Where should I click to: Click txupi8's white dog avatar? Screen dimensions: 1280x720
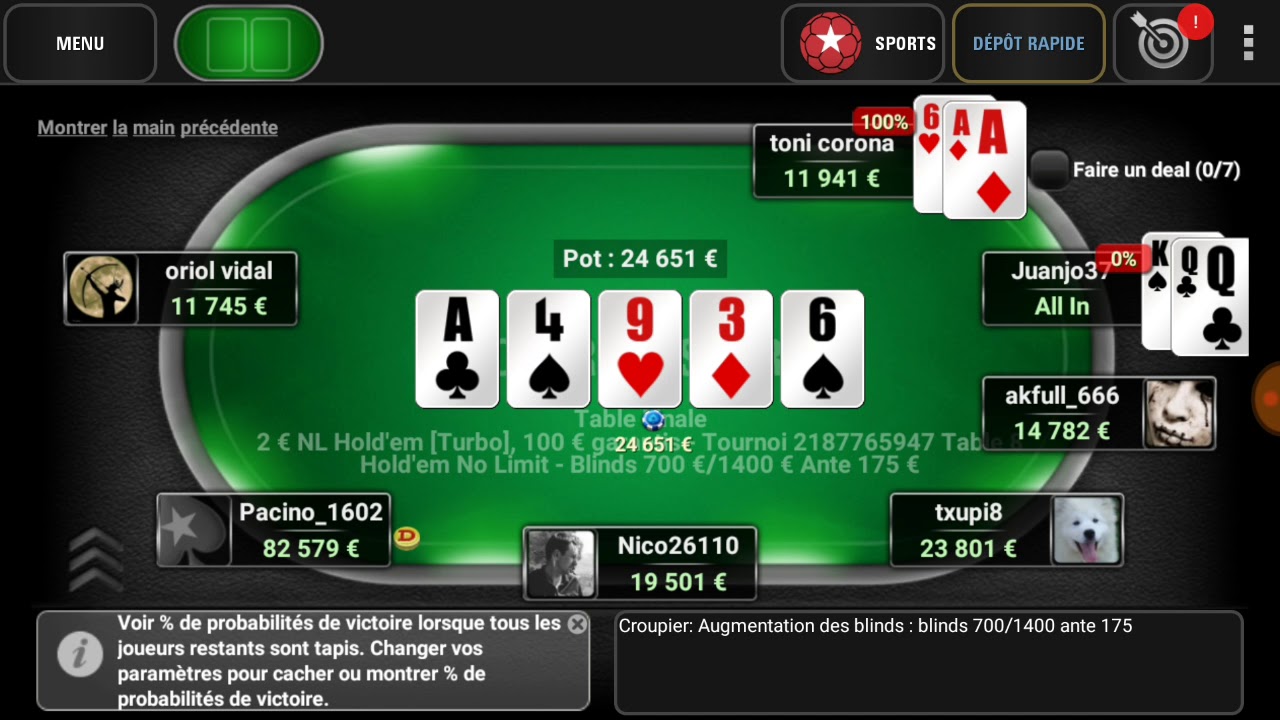[1086, 530]
